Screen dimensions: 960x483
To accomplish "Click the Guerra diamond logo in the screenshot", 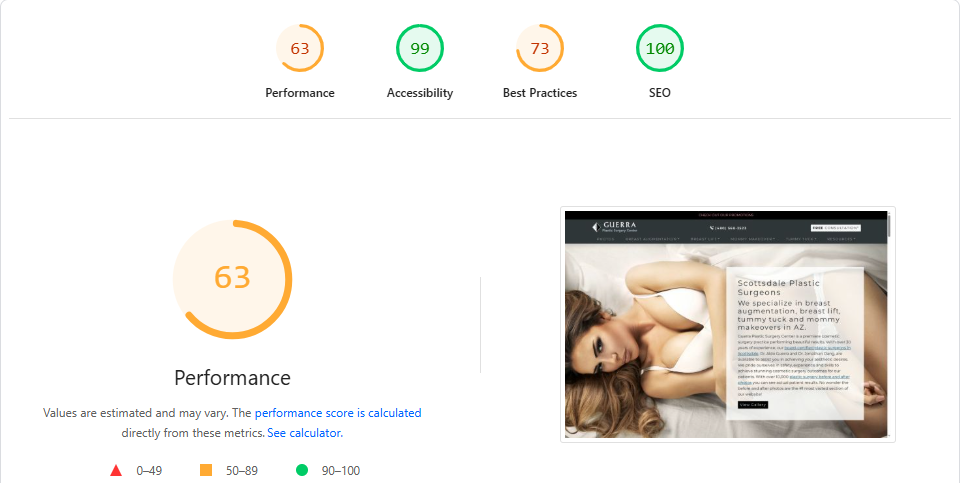I will tap(596, 227).
